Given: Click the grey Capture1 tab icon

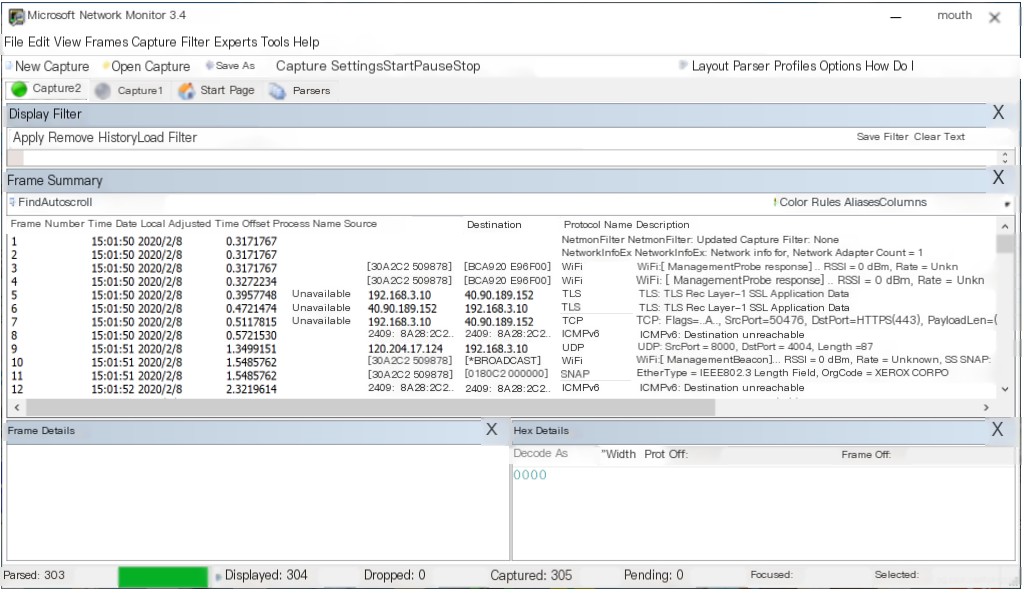Looking at the screenshot, I should [103, 91].
